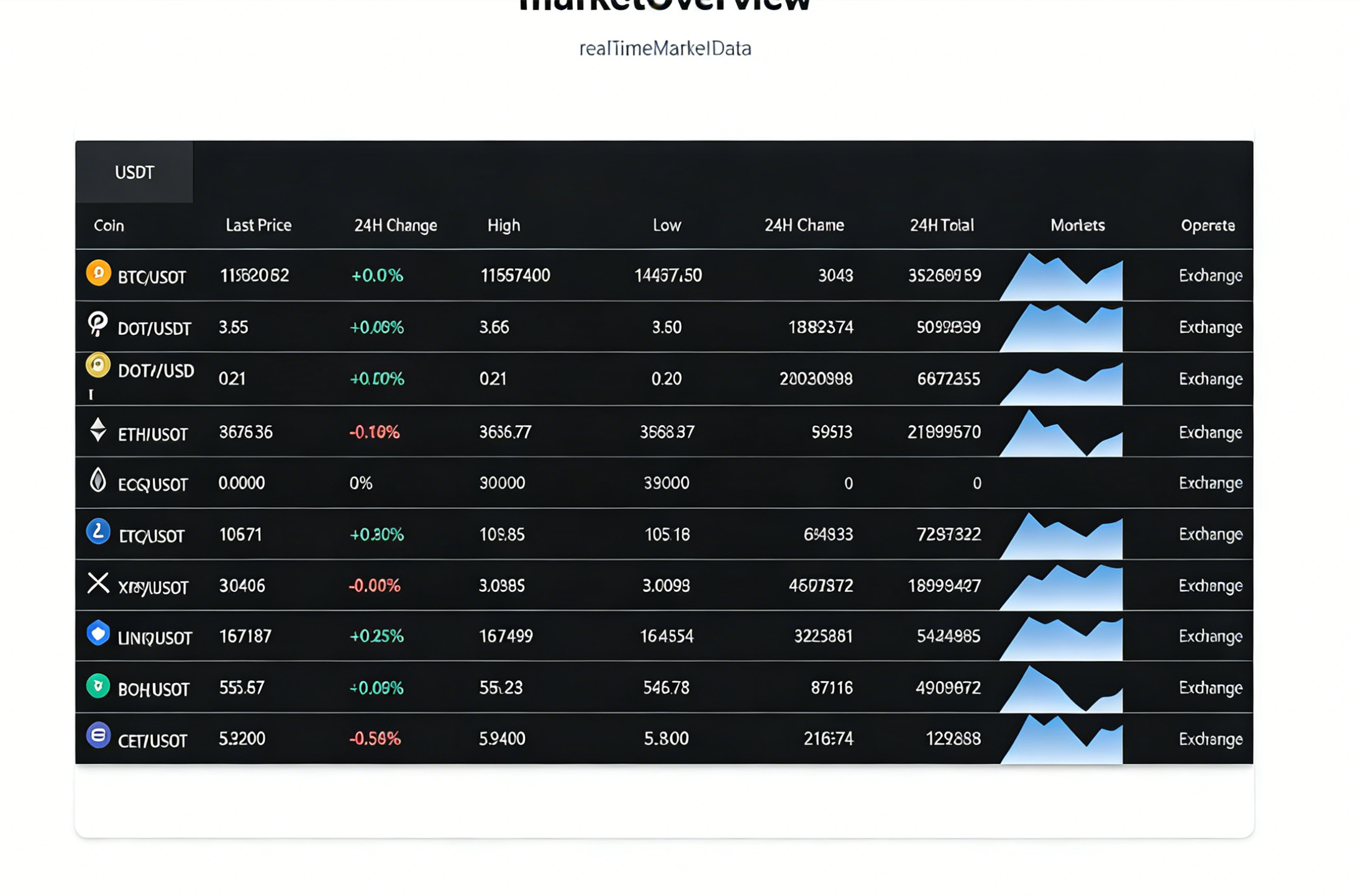
Task: Click the blue Litecoin icon
Action: click(x=98, y=532)
